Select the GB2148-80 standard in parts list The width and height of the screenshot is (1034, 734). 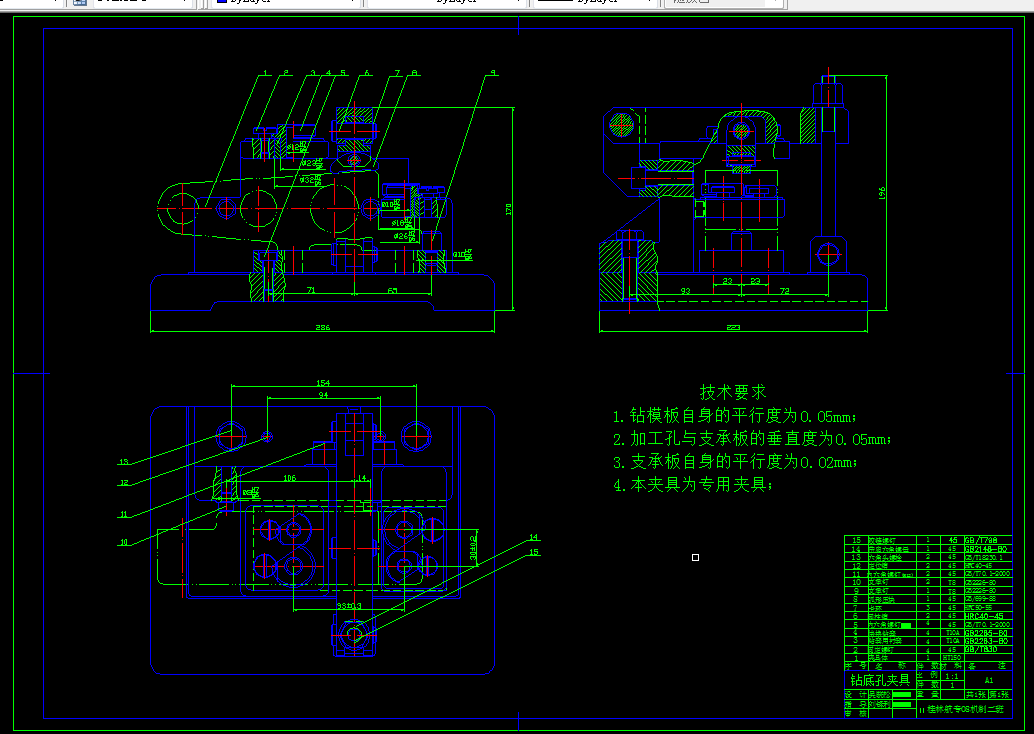coord(985,549)
